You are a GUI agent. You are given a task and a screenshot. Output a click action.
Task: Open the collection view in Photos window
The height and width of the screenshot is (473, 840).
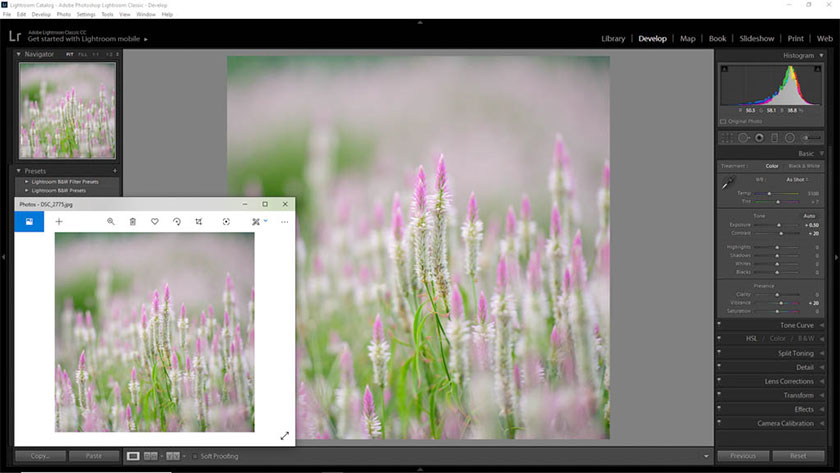tap(29, 221)
